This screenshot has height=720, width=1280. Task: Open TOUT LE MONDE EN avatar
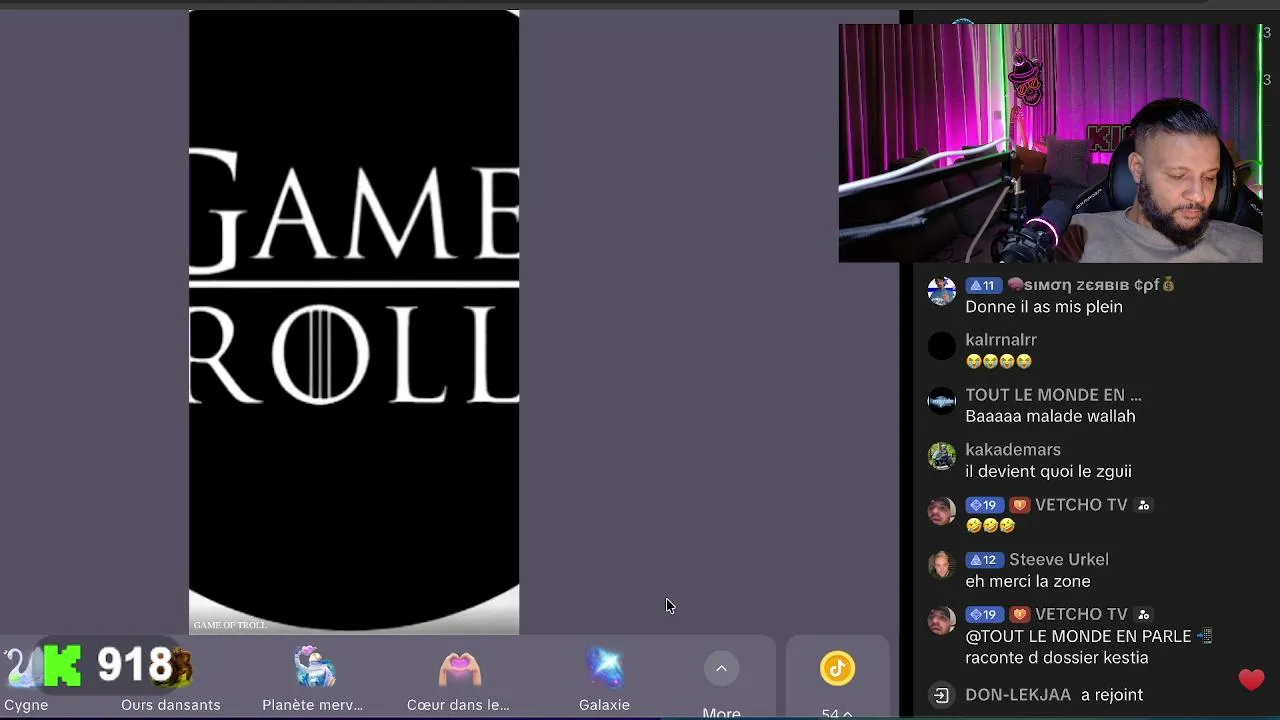click(942, 401)
